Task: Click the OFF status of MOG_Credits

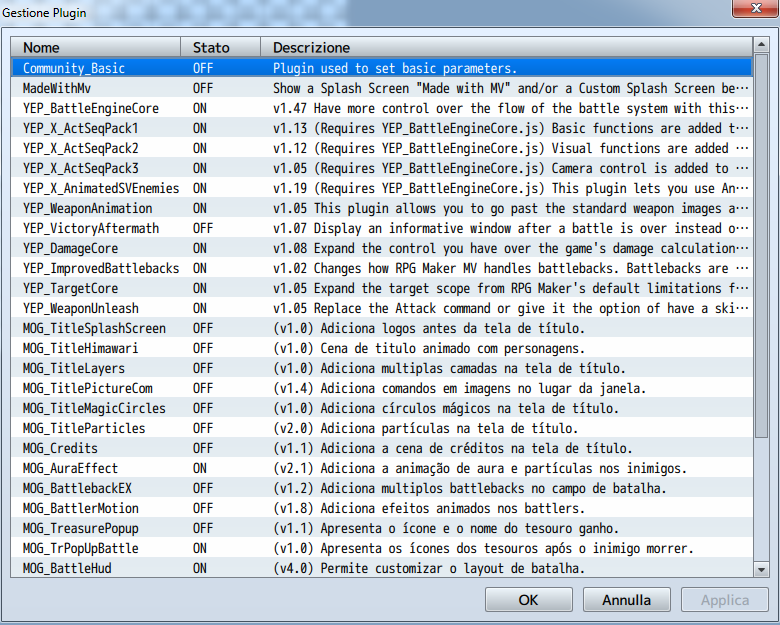Action: tap(203, 448)
